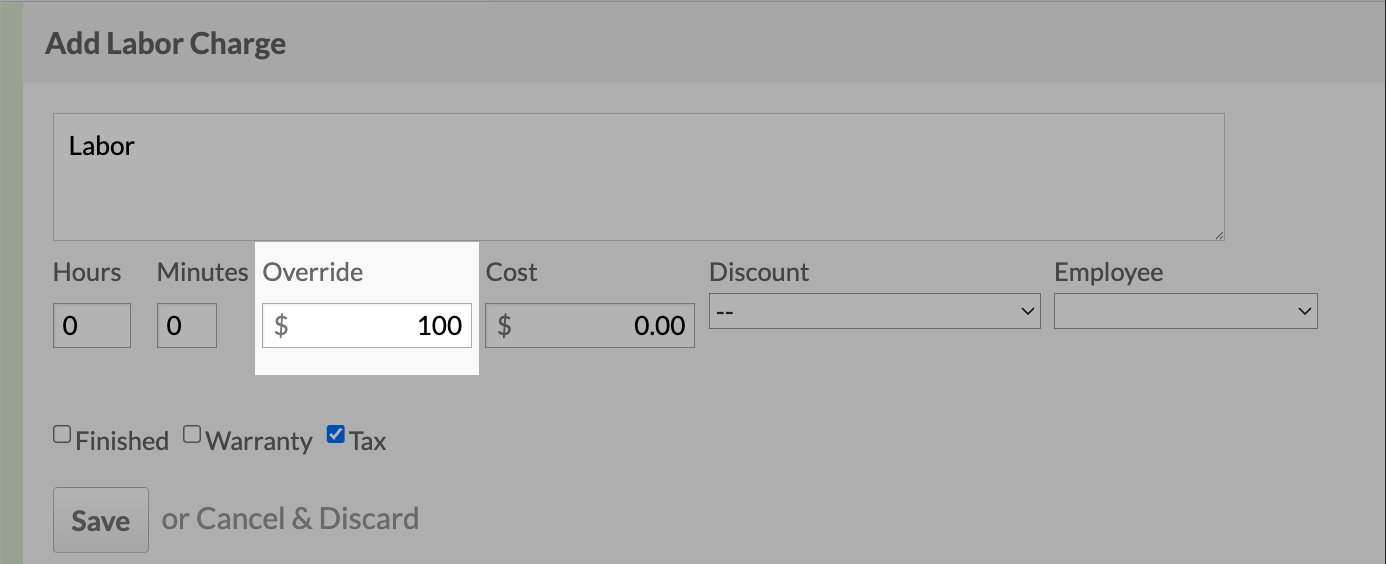Screen dimensions: 1386x564
Task: Click the Discount label text
Action: pyautogui.click(x=759, y=273)
